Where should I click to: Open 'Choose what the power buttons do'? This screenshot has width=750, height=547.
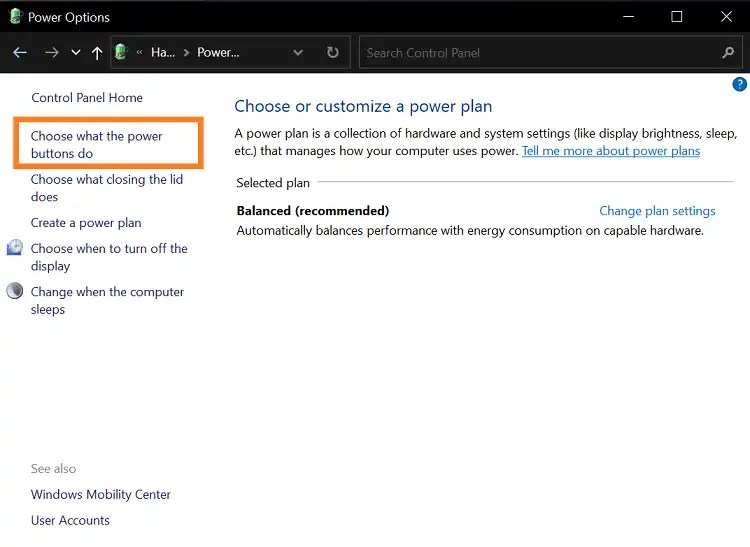pyautogui.click(x=96, y=144)
